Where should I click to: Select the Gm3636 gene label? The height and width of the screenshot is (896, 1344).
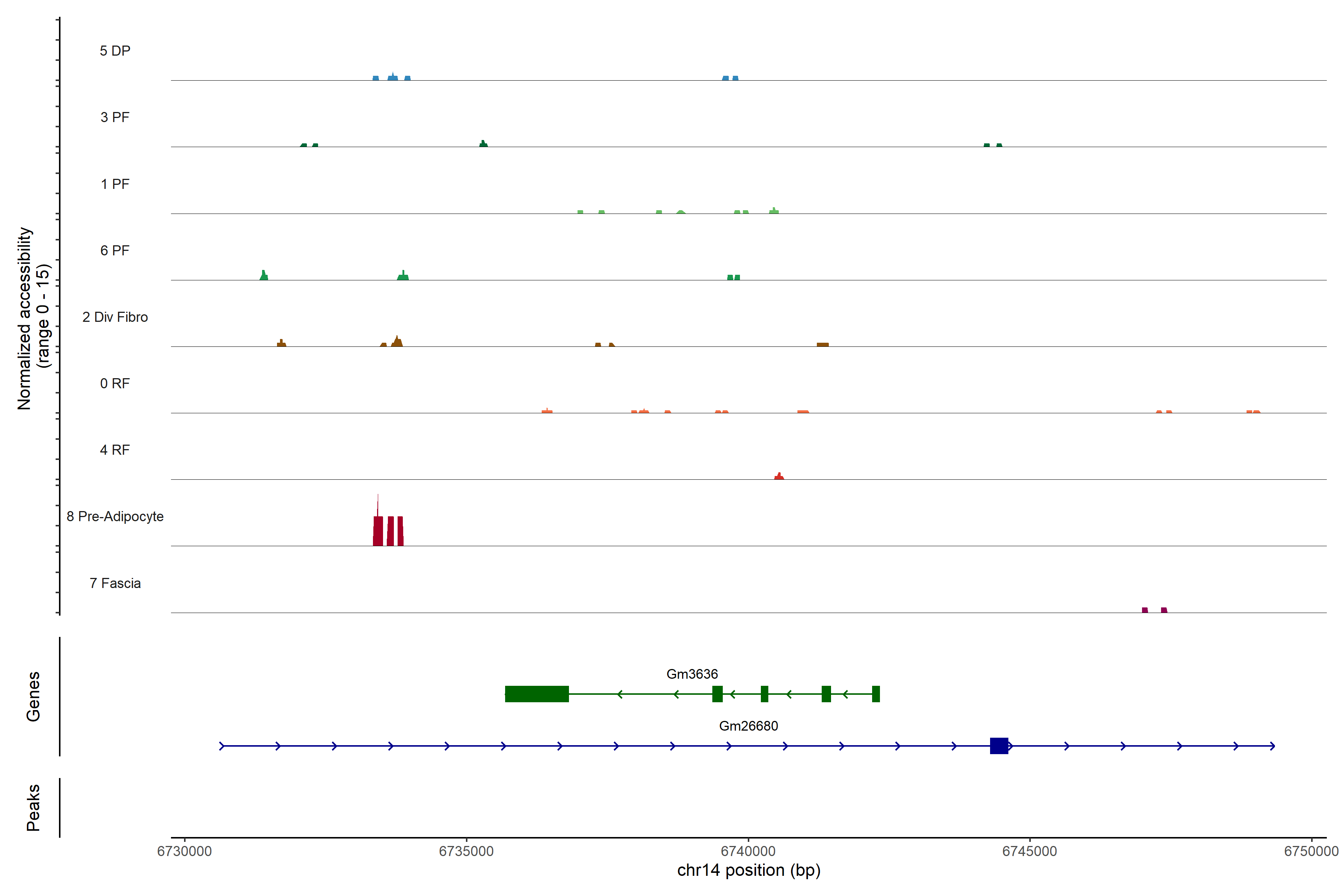[692, 674]
